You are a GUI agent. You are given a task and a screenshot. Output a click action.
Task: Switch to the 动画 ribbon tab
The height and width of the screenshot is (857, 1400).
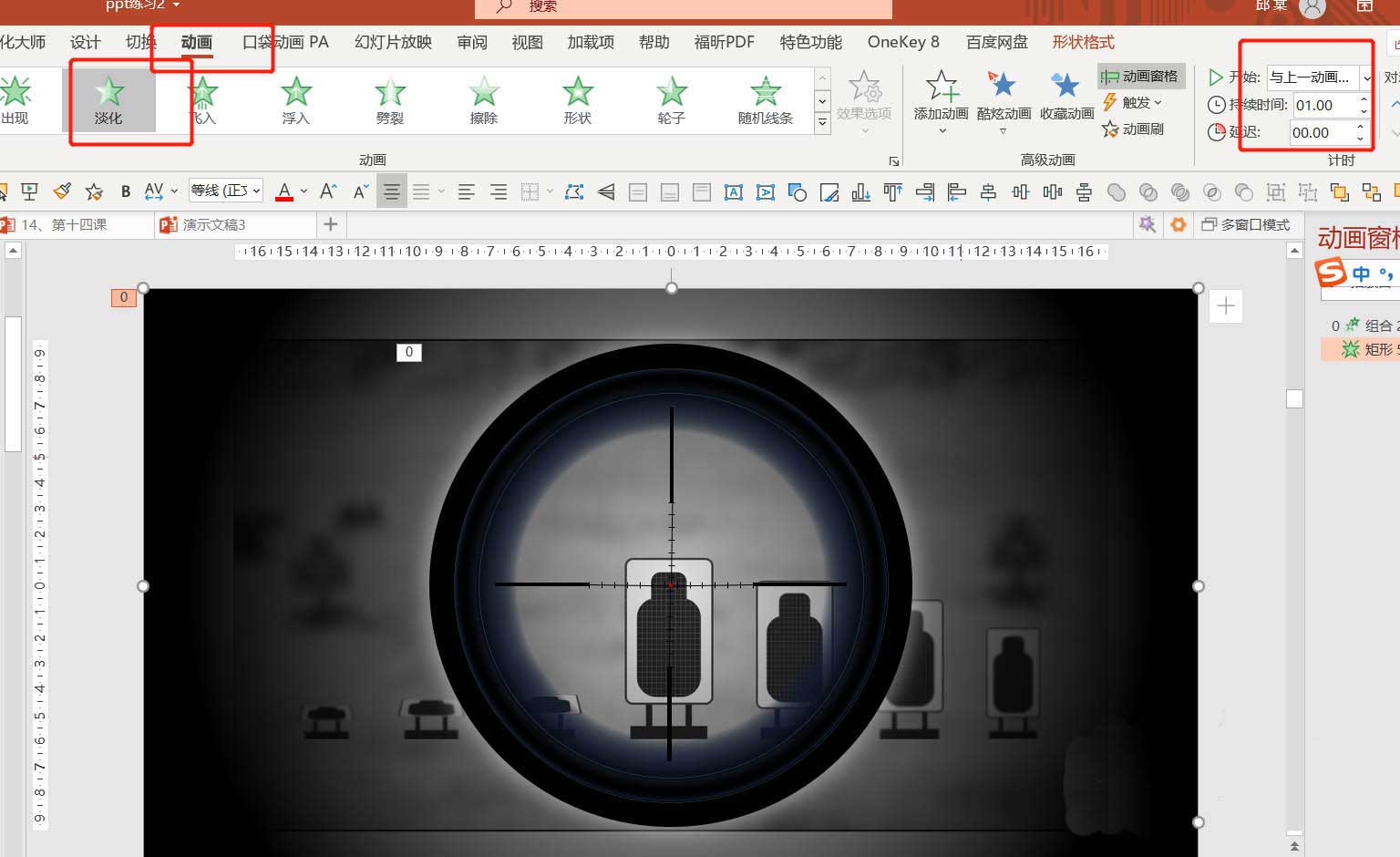point(196,42)
